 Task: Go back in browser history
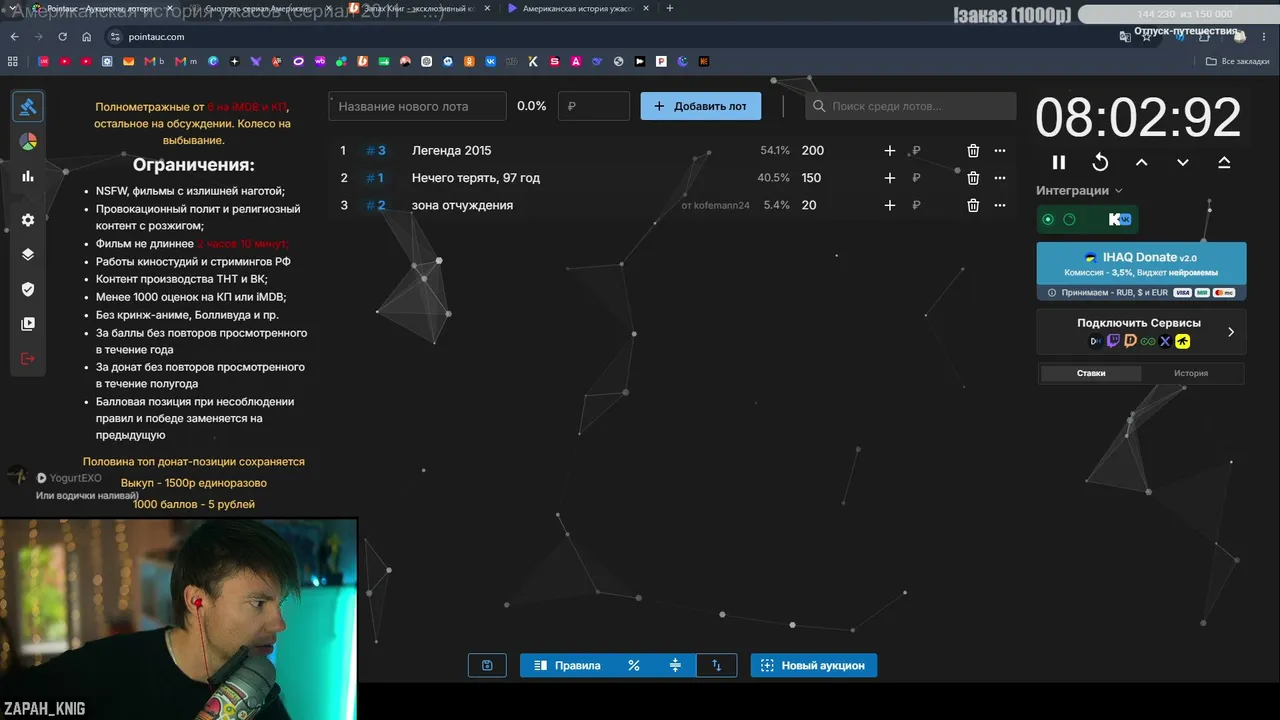coord(14,37)
